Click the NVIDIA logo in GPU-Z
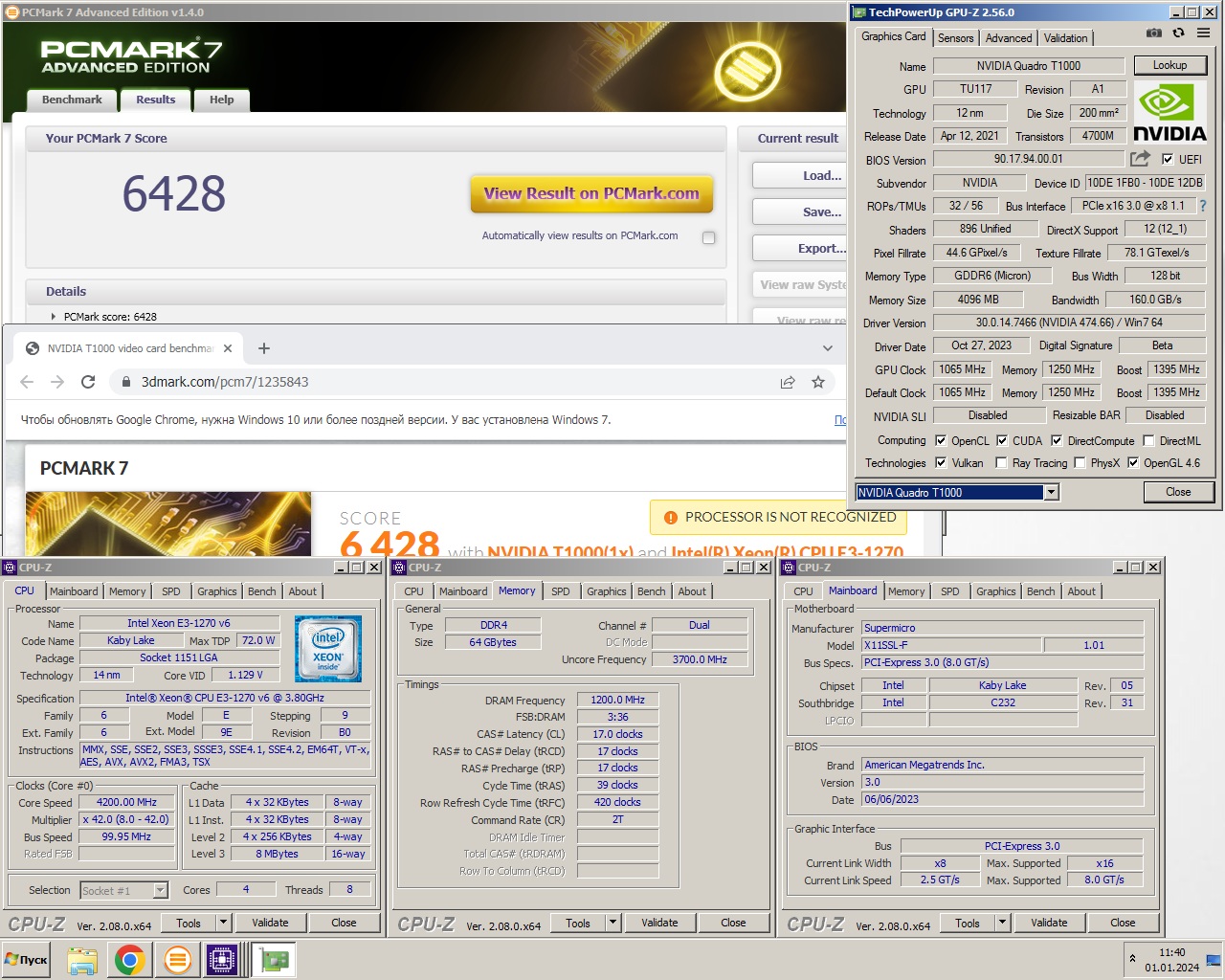Image resolution: width=1225 pixels, height=980 pixels. point(1169,113)
